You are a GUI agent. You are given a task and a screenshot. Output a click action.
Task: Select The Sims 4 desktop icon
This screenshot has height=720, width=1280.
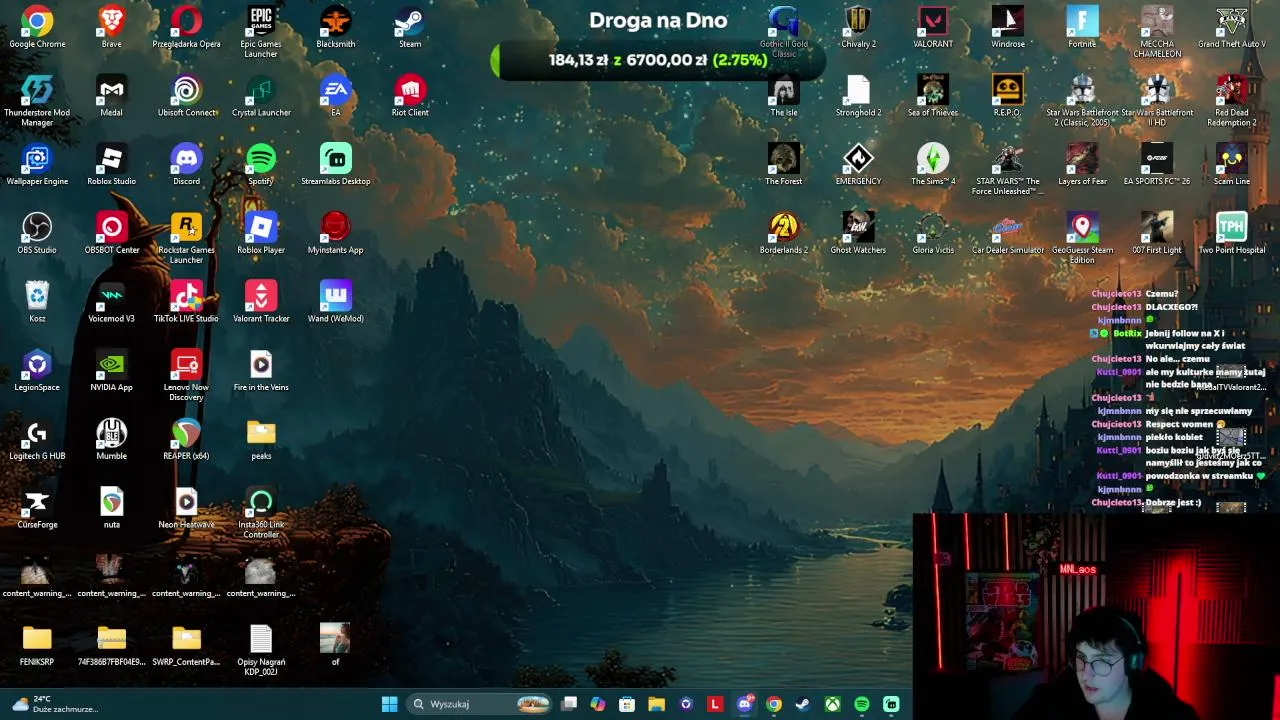pyautogui.click(x=933, y=165)
